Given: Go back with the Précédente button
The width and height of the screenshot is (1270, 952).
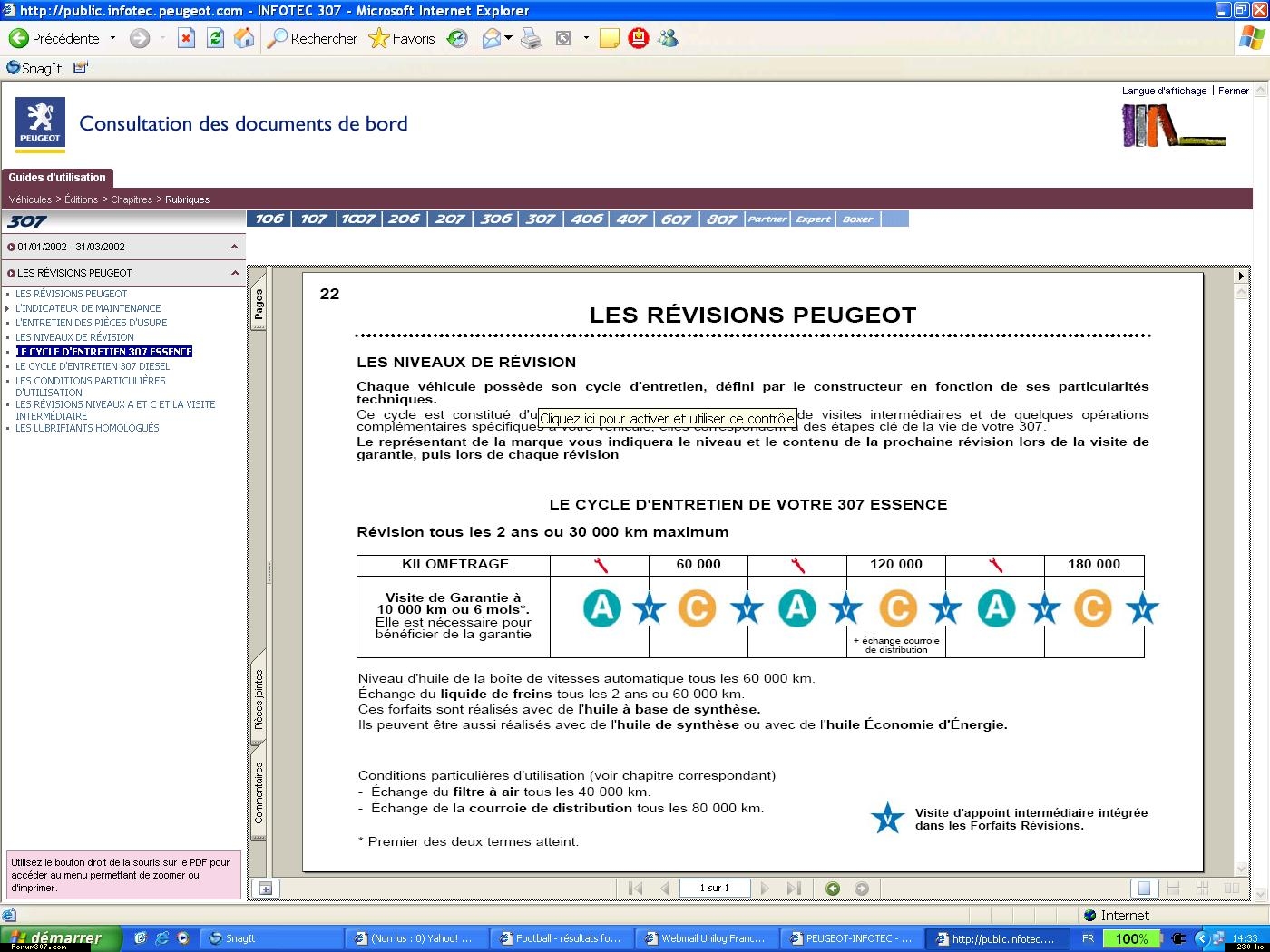Looking at the screenshot, I should click(54, 38).
